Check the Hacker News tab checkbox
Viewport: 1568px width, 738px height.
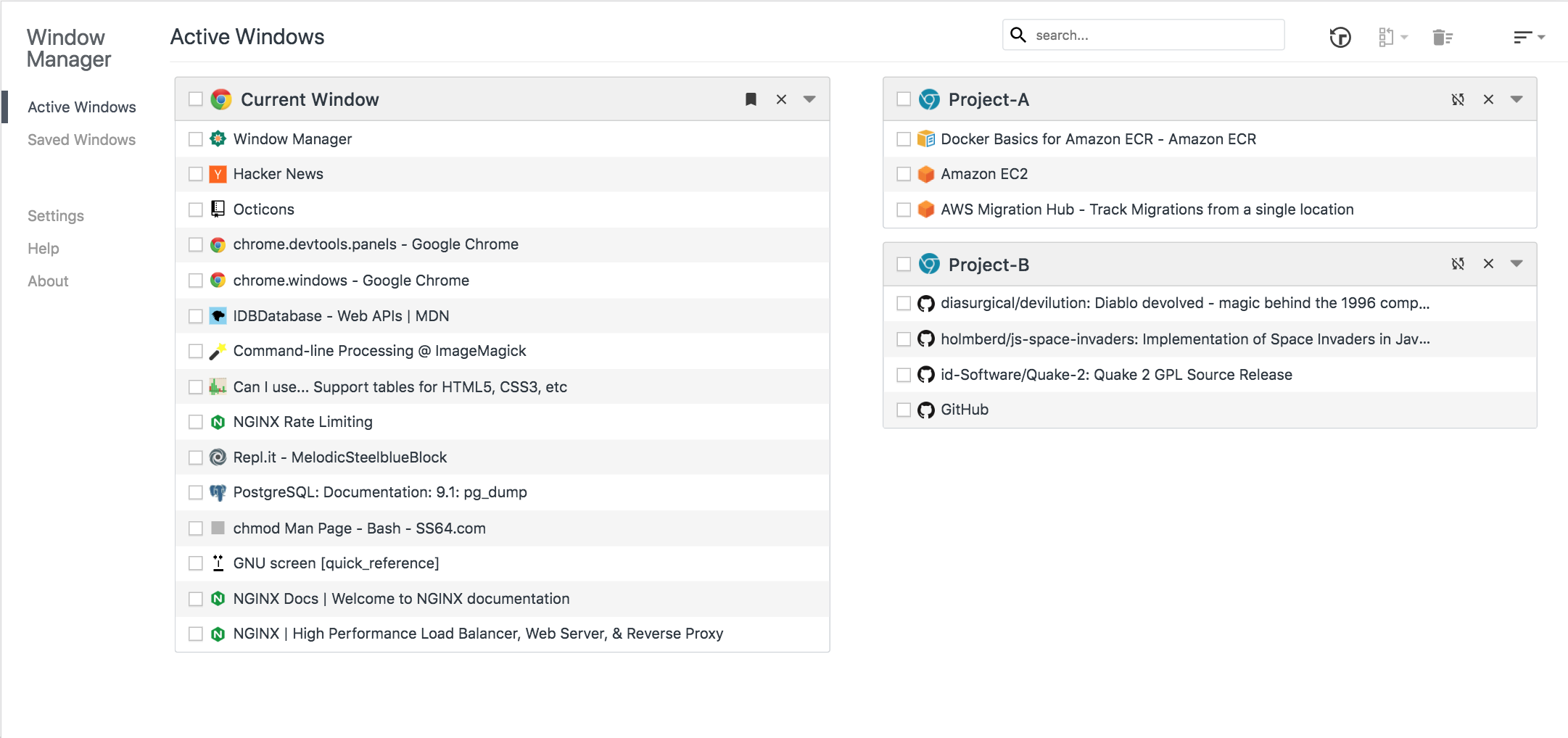pyautogui.click(x=196, y=174)
